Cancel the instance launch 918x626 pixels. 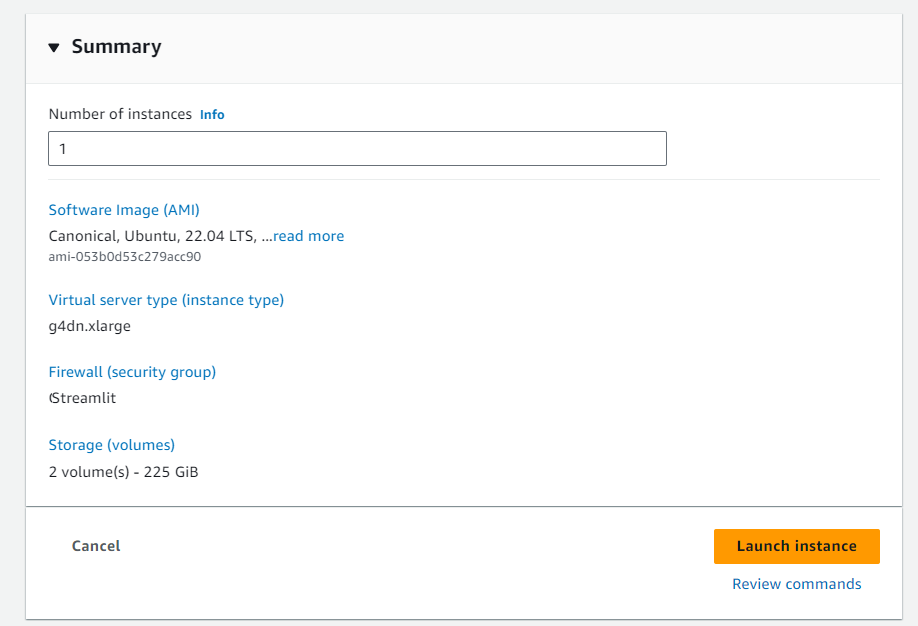coord(96,546)
